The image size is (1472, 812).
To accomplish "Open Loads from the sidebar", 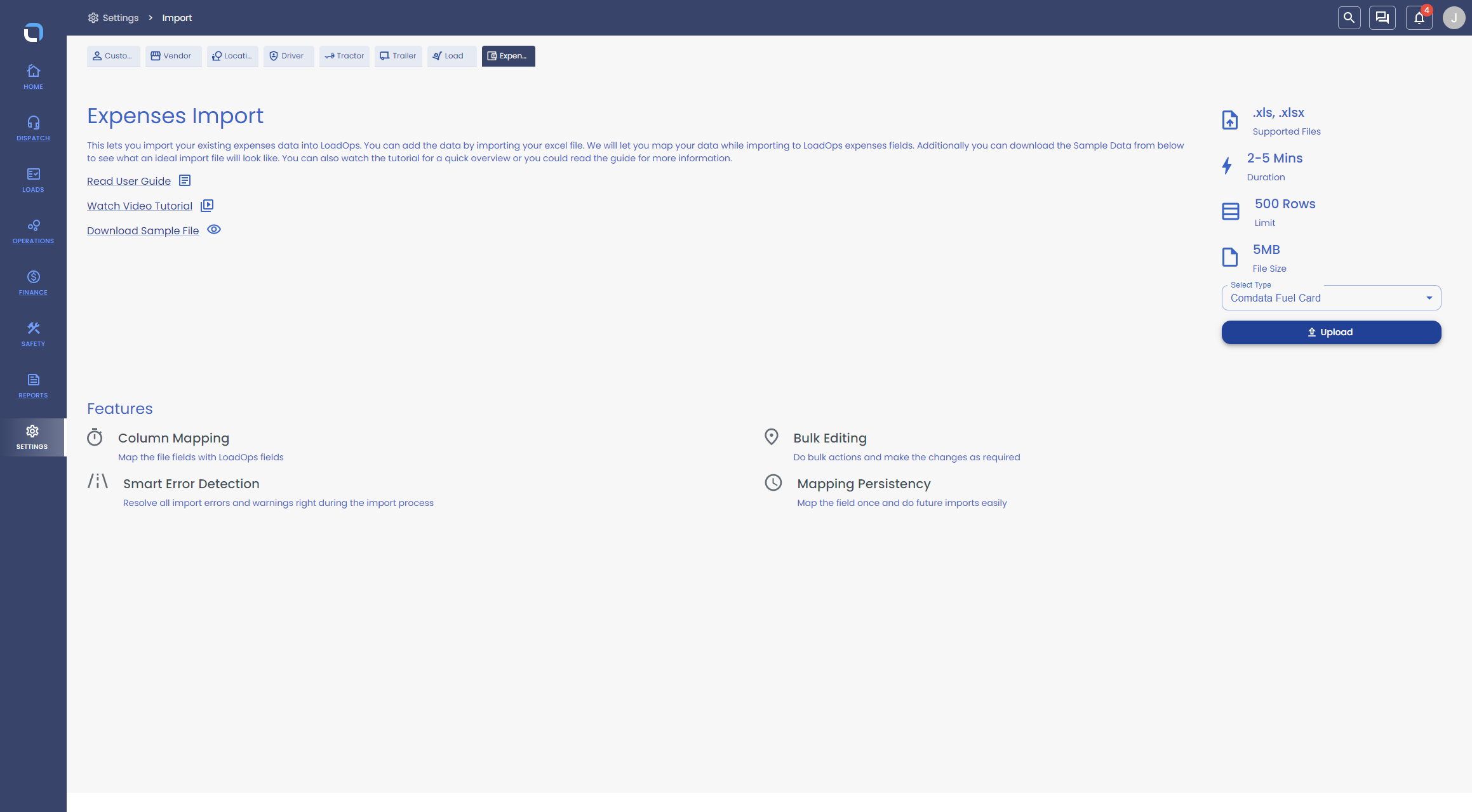I will click(x=33, y=180).
